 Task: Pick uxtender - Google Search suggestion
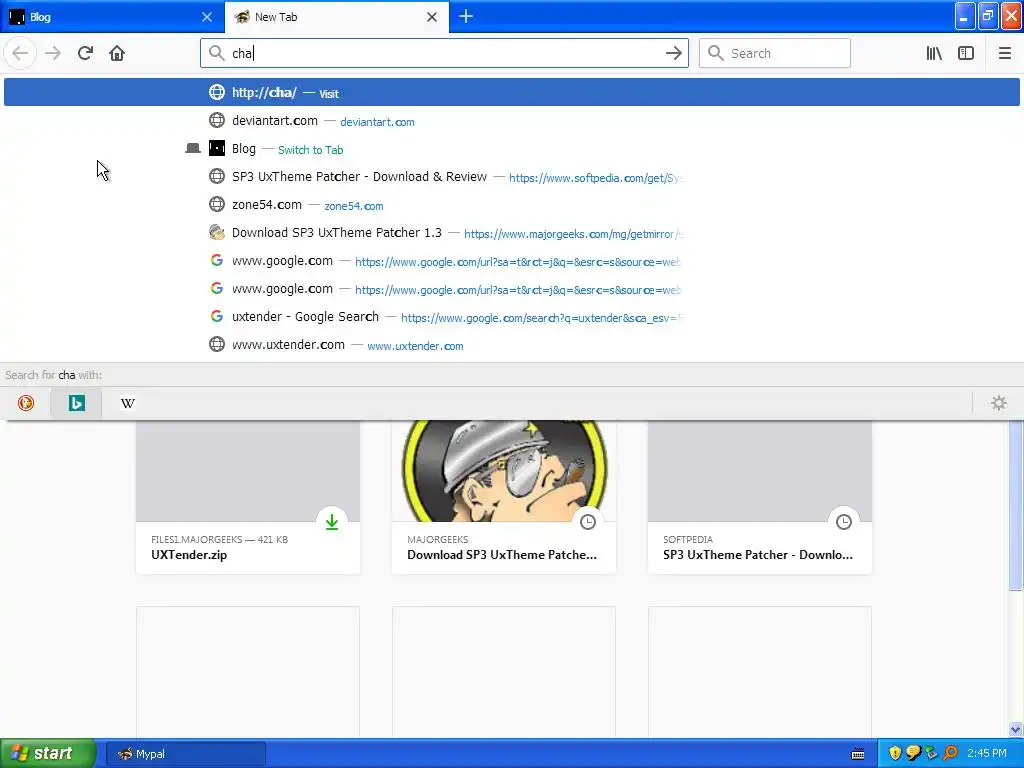(512, 317)
